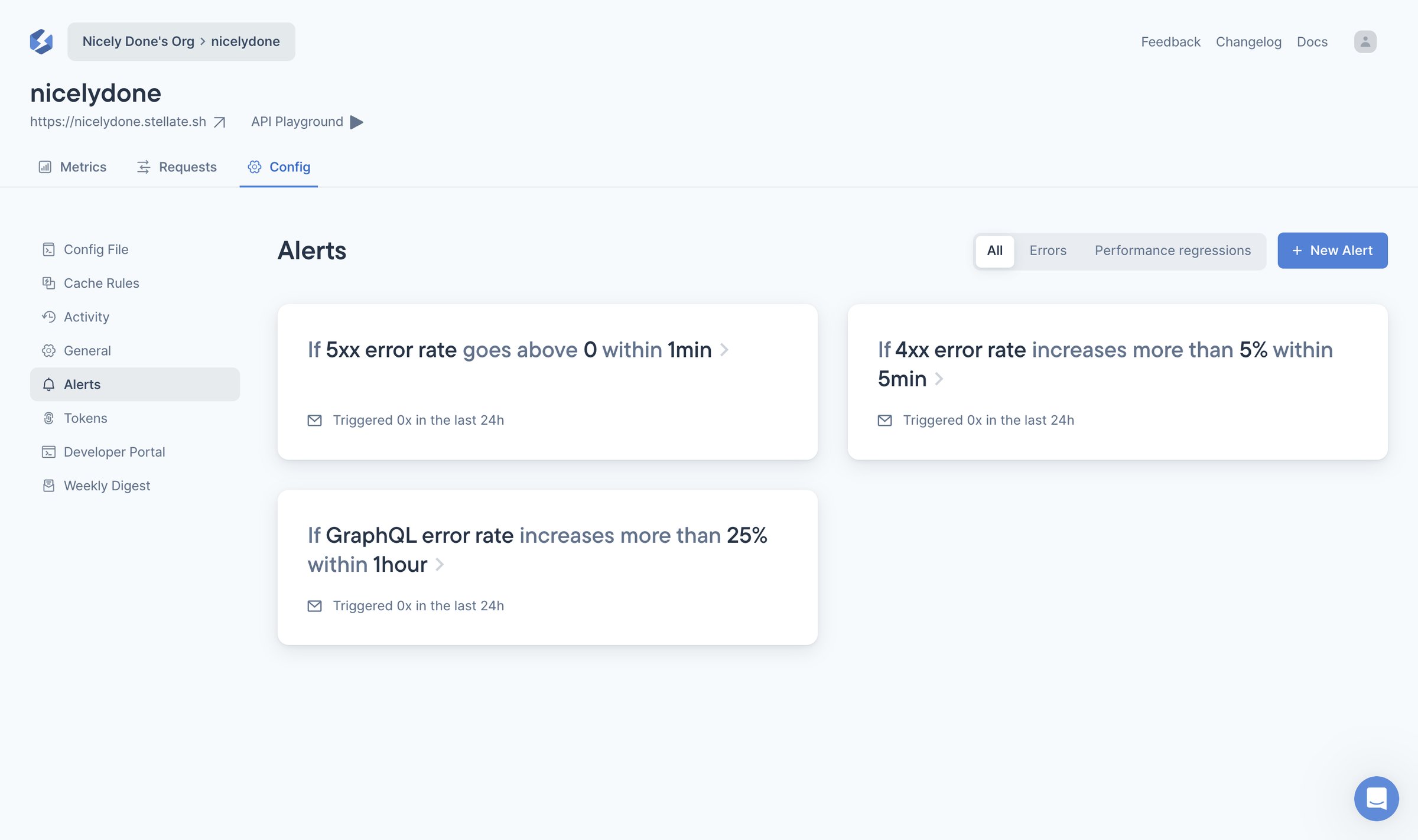Open the external link arrow beside service URL
Viewport: 1418px width, 840px height.
[220, 122]
